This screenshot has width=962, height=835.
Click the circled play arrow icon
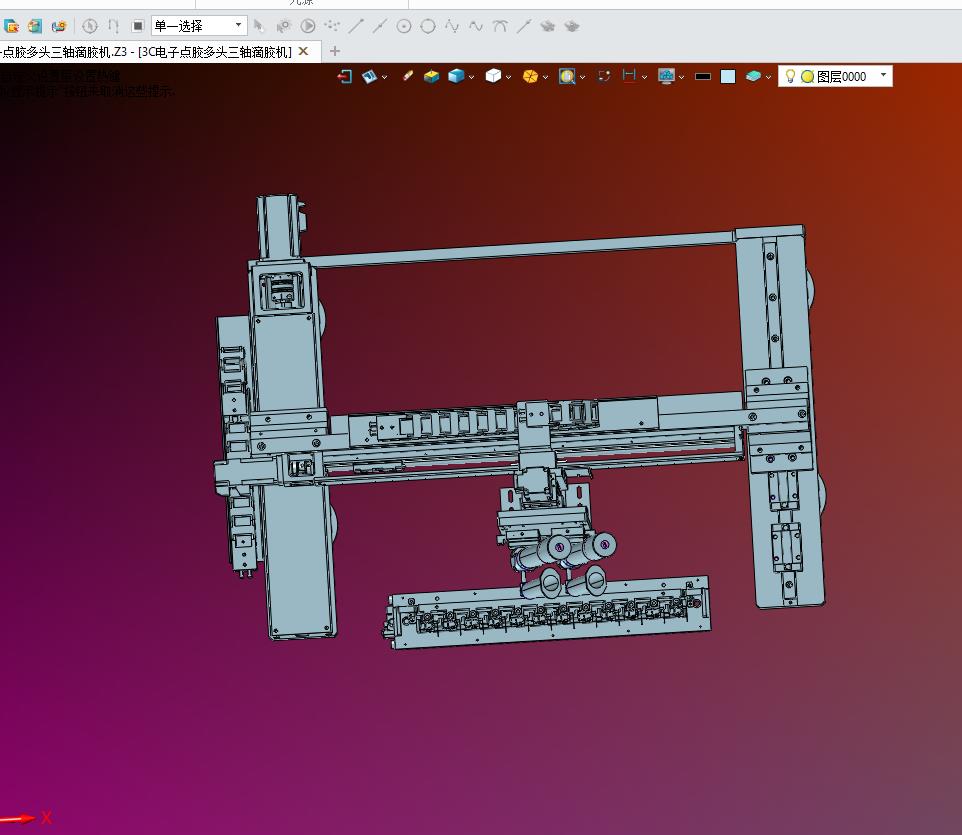308,26
